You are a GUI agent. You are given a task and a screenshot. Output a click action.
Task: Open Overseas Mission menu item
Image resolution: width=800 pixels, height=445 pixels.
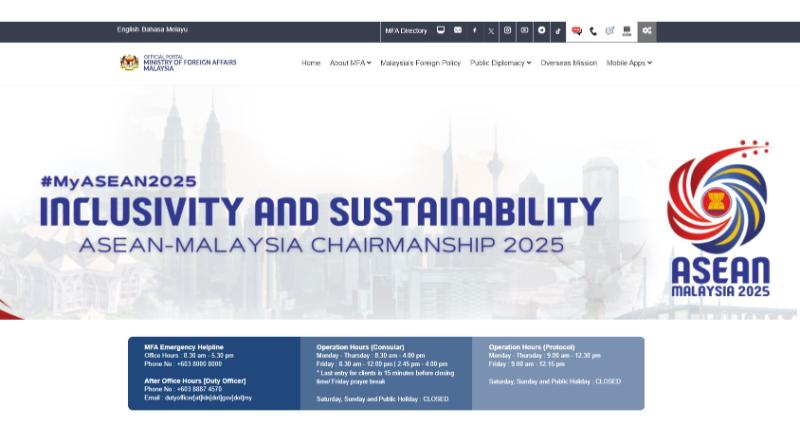pos(568,63)
